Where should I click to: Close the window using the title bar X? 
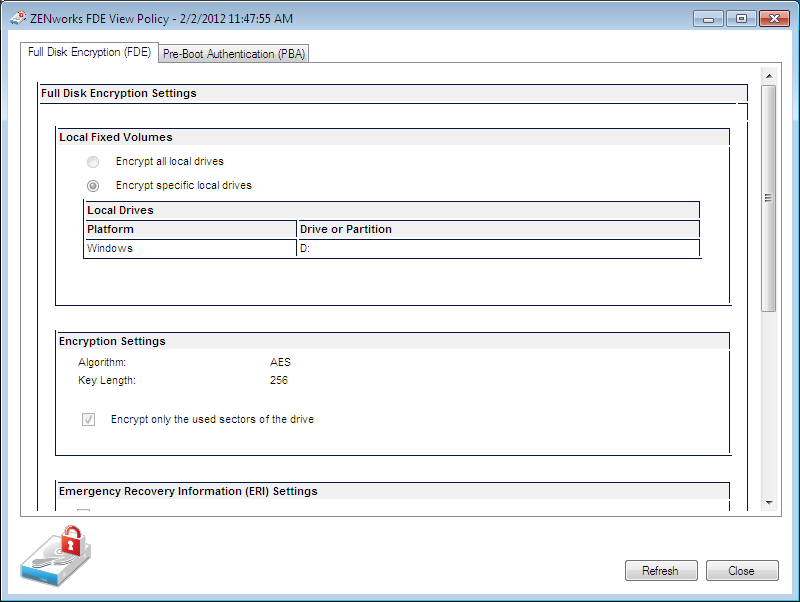pos(773,18)
